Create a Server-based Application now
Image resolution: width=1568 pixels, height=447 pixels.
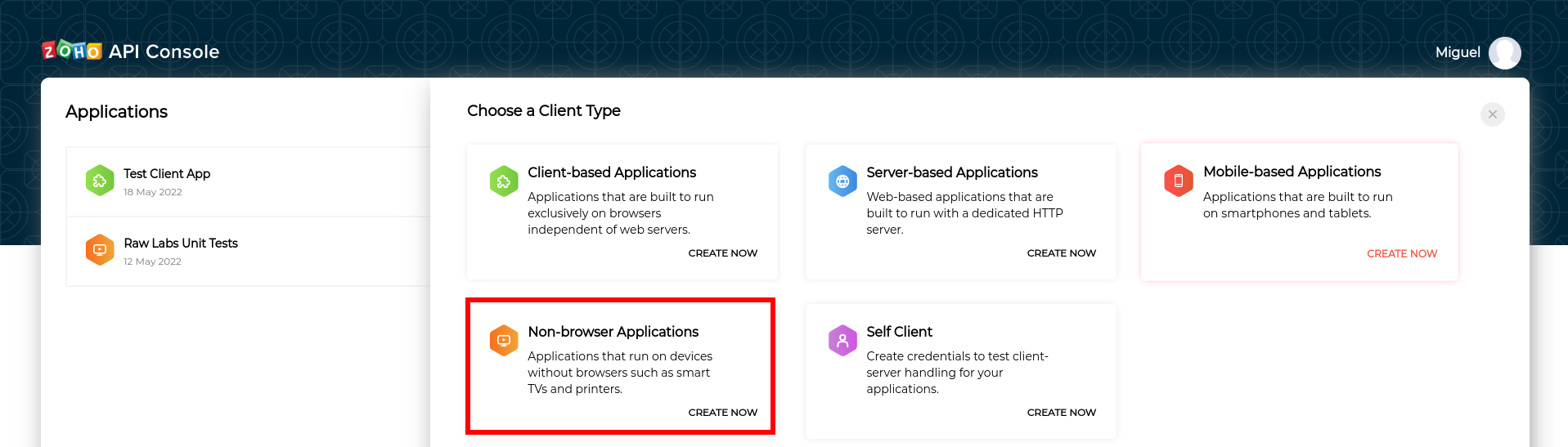coord(1062,253)
